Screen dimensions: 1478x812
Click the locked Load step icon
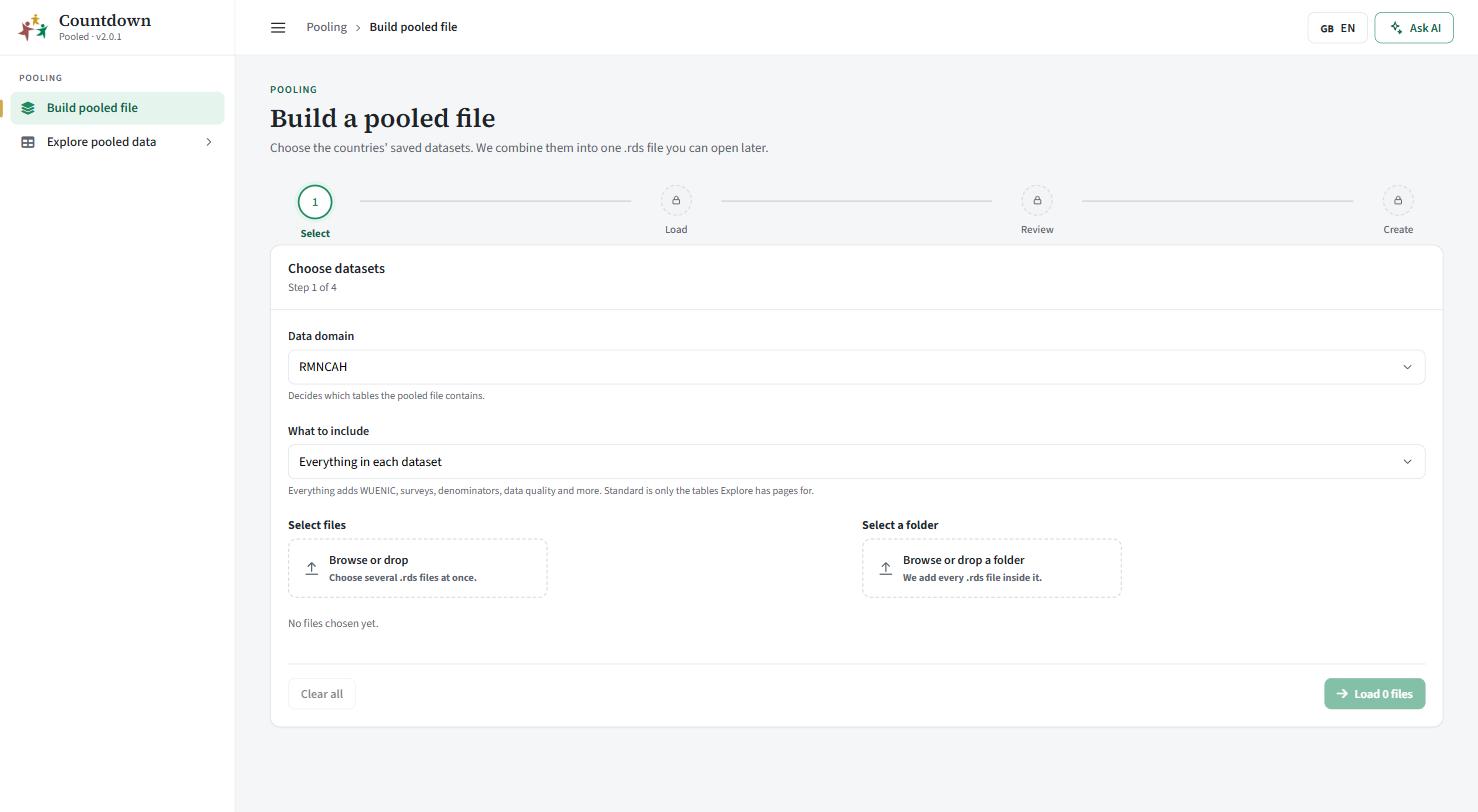coord(676,201)
